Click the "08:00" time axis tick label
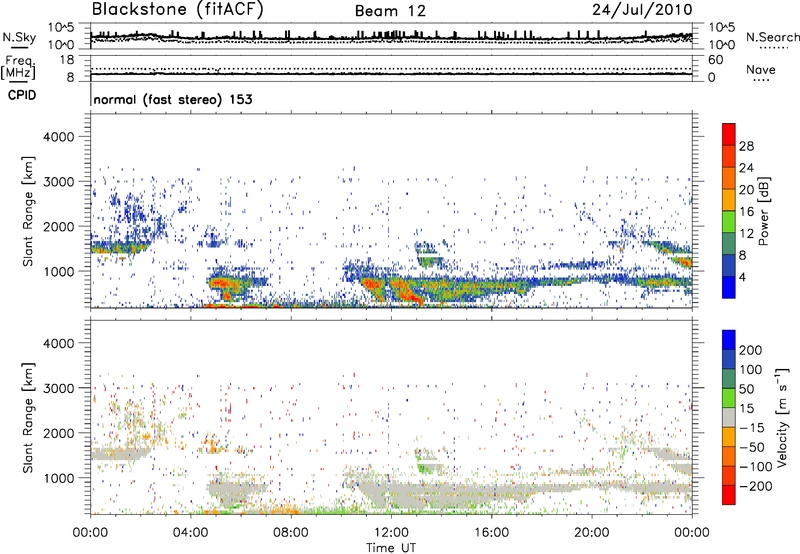The width and height of the screenshot is (800, 554). point(291,533)
